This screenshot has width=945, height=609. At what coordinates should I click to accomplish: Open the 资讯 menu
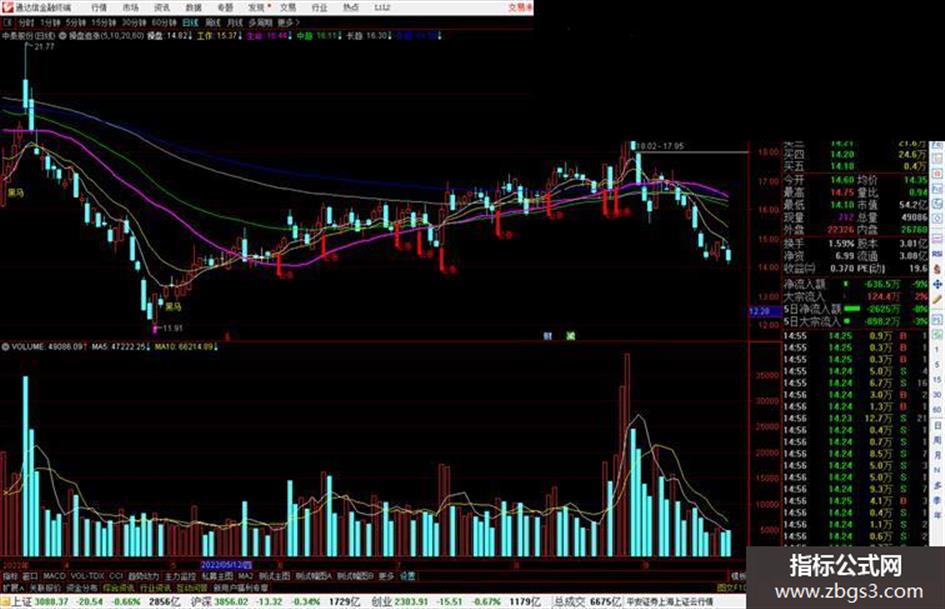point(162,7)
